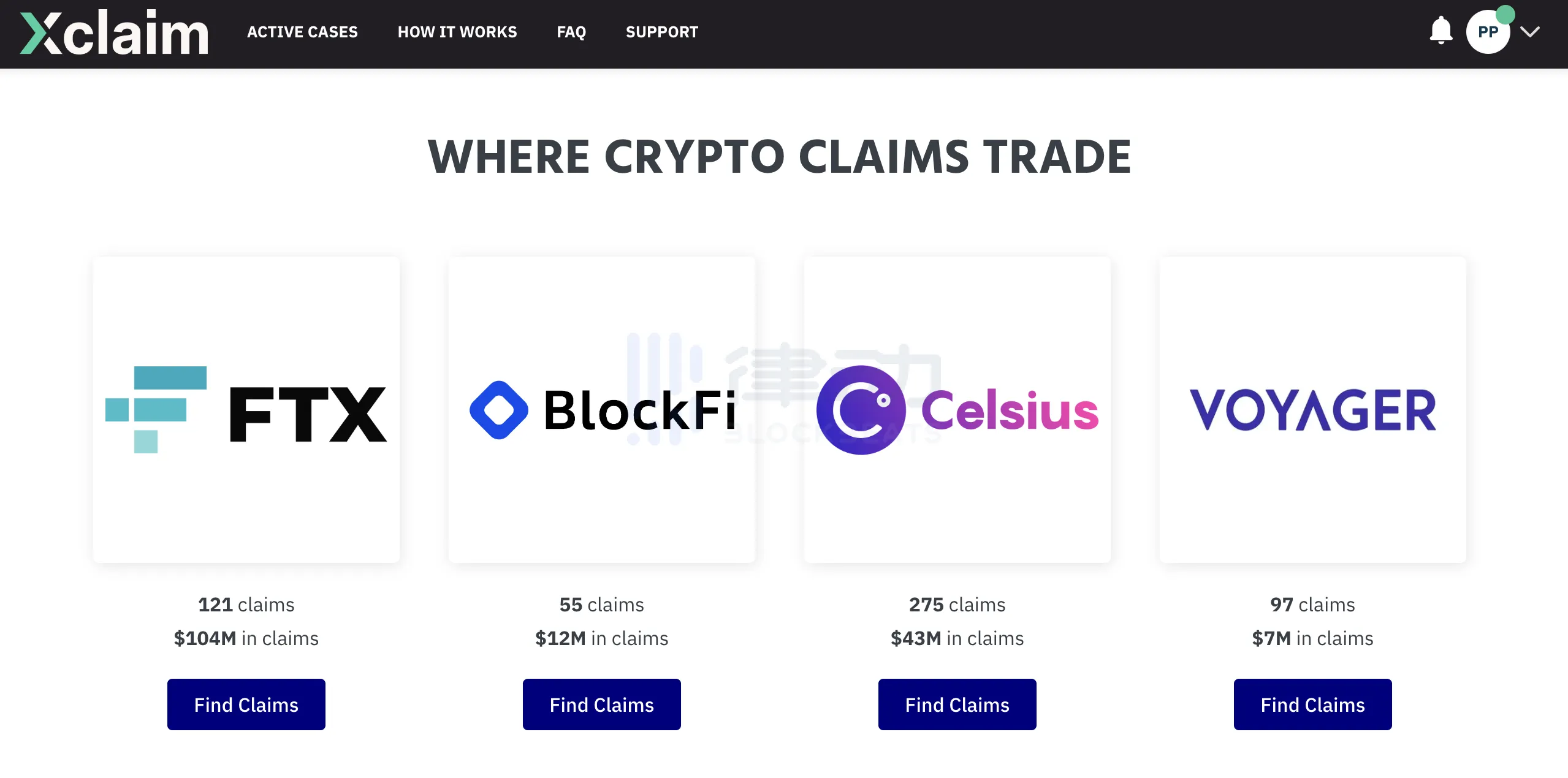Open the FAQ page

click(571, 32)
